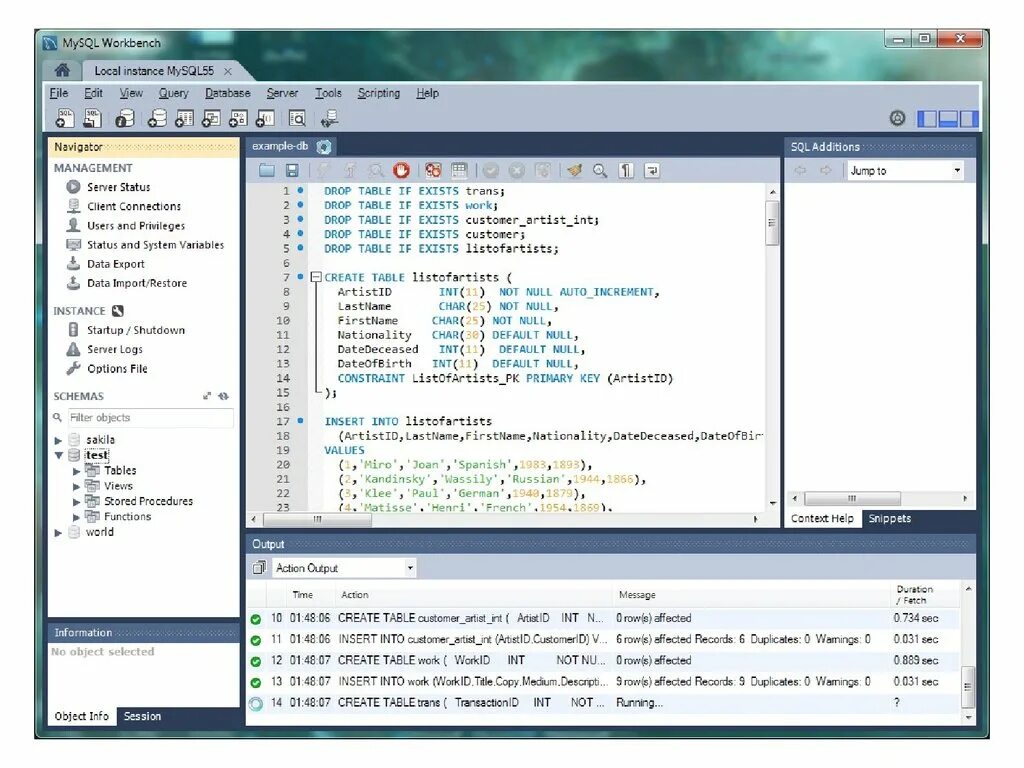Collapse the CREATE TABLE code fold

pyautogui.click(x=316, y=278)
